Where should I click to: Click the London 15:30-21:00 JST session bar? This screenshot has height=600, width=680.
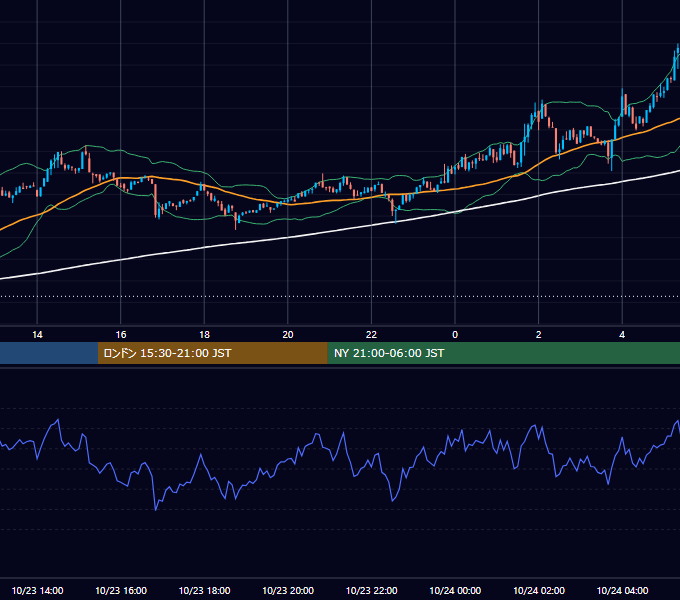(x=212, y=353)
